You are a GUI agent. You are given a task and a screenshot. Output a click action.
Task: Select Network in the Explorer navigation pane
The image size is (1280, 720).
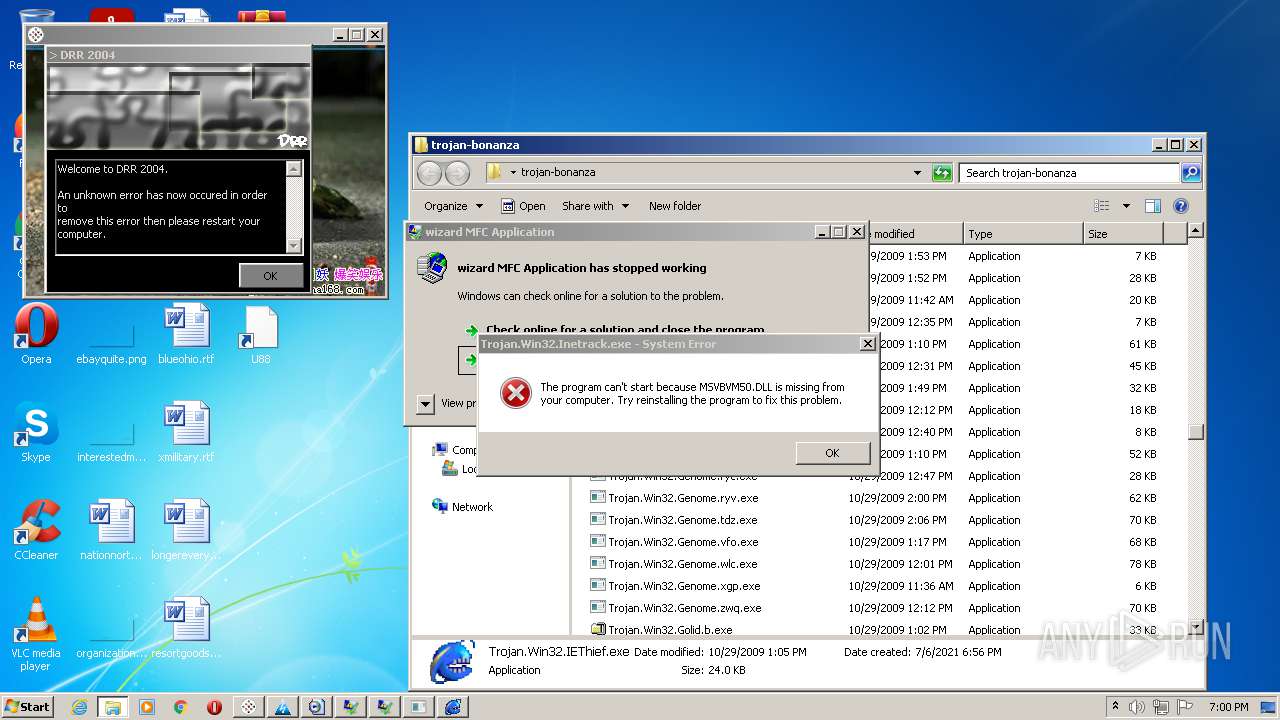463,507
